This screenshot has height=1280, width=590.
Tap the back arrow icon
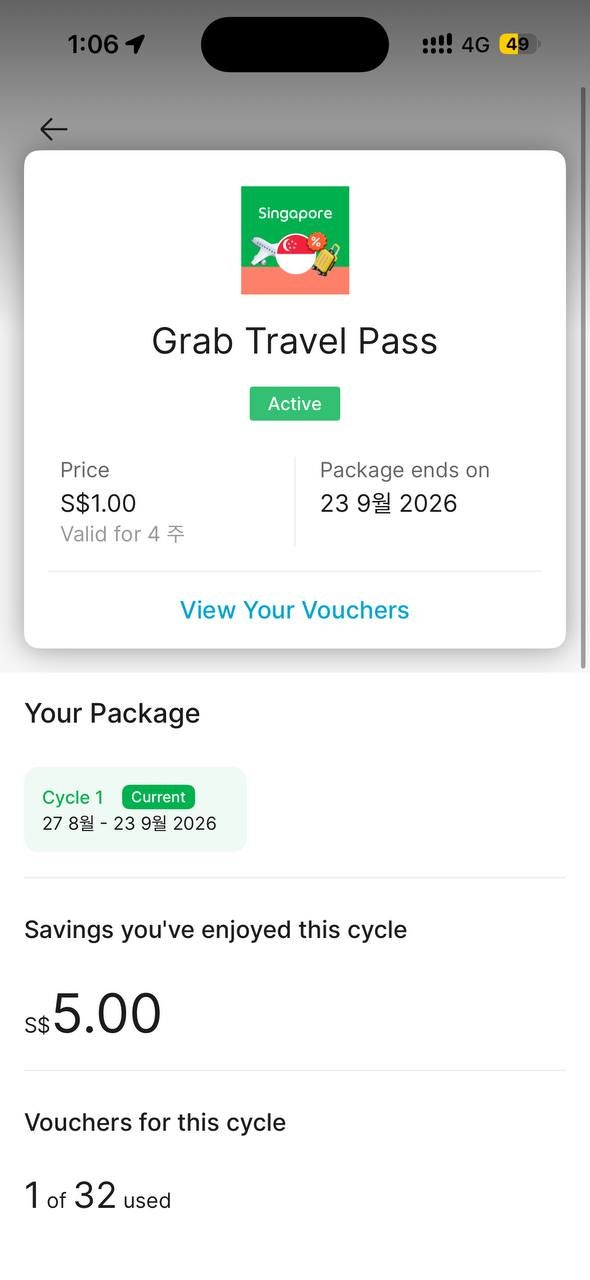54,129
